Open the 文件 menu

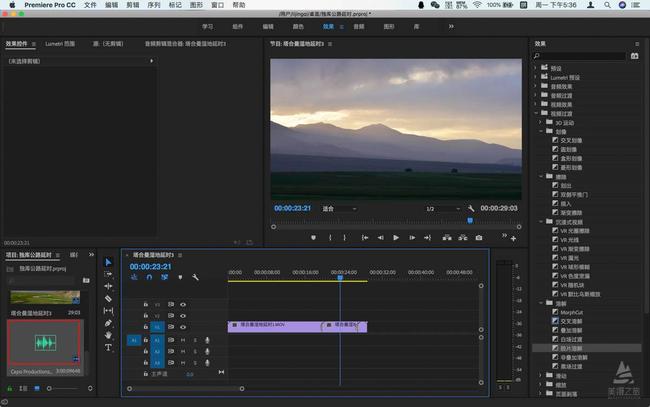(90, 5)
